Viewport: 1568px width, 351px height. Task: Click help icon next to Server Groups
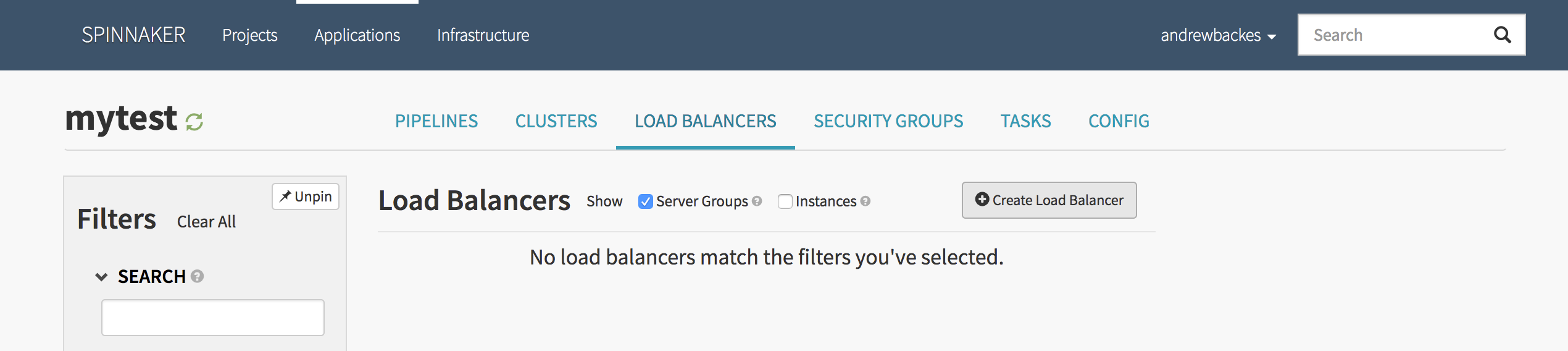757,201
